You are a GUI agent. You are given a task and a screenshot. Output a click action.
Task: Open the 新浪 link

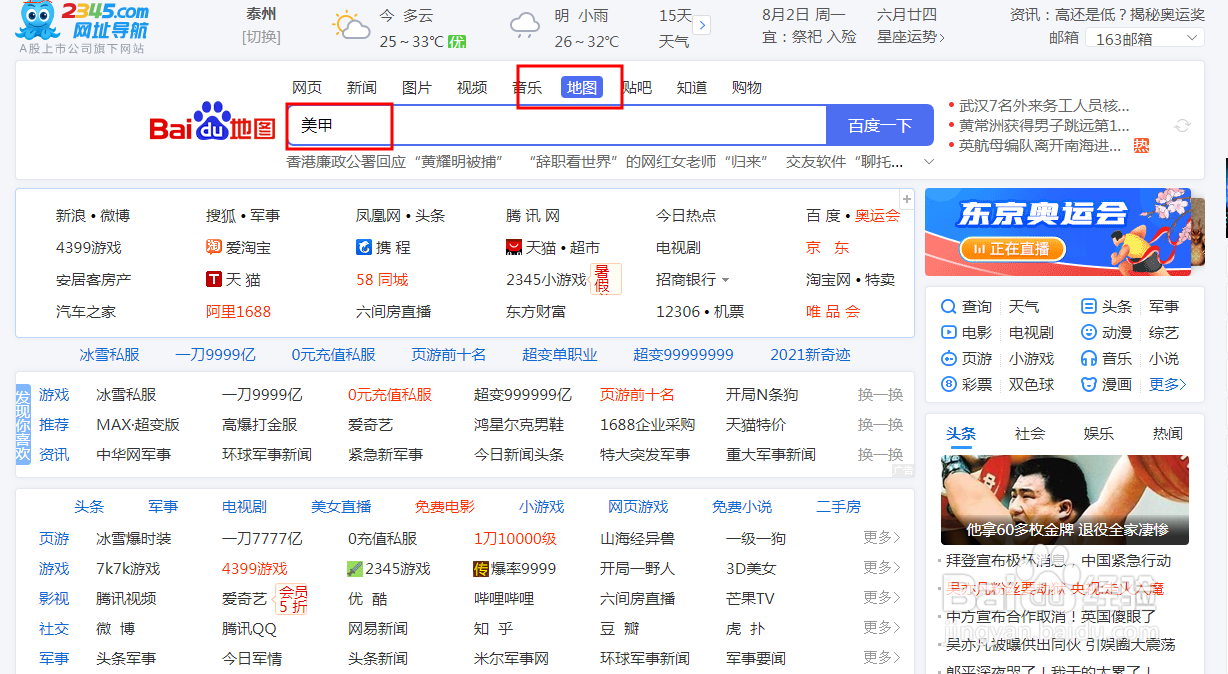[x=70, y=215]
